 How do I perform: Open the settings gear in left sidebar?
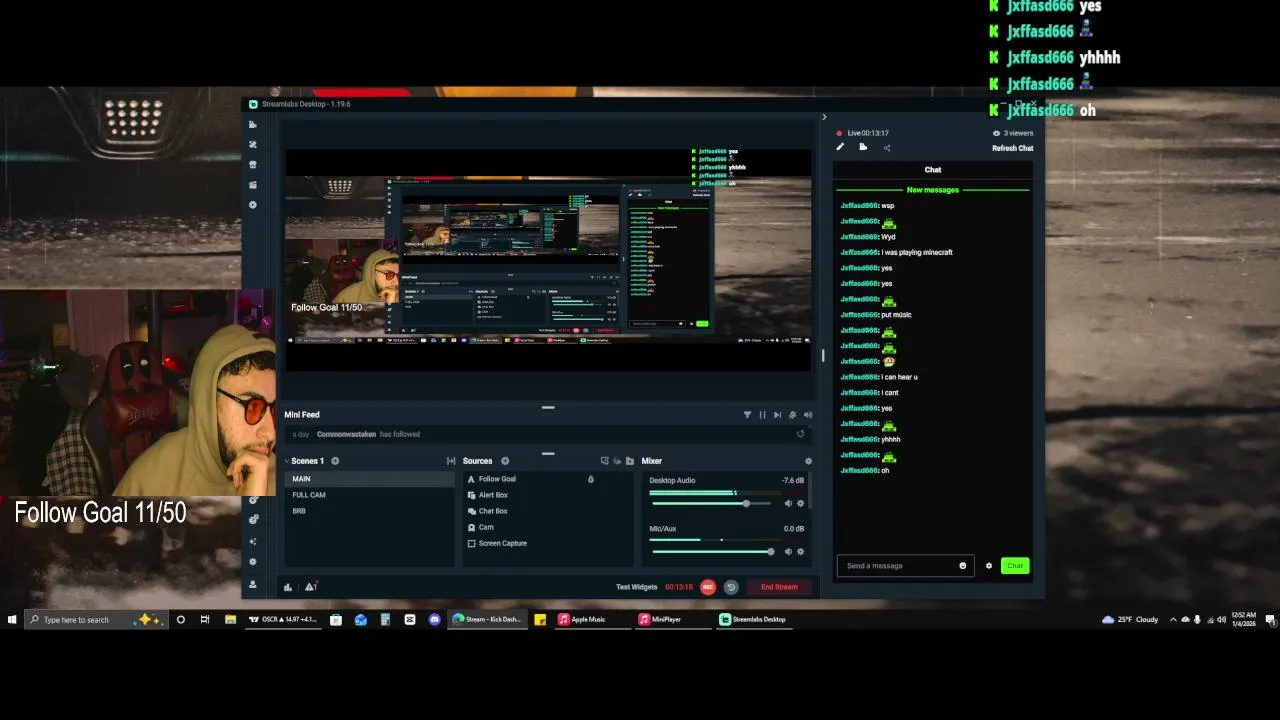pyautogui.click(x=253, y=562)
